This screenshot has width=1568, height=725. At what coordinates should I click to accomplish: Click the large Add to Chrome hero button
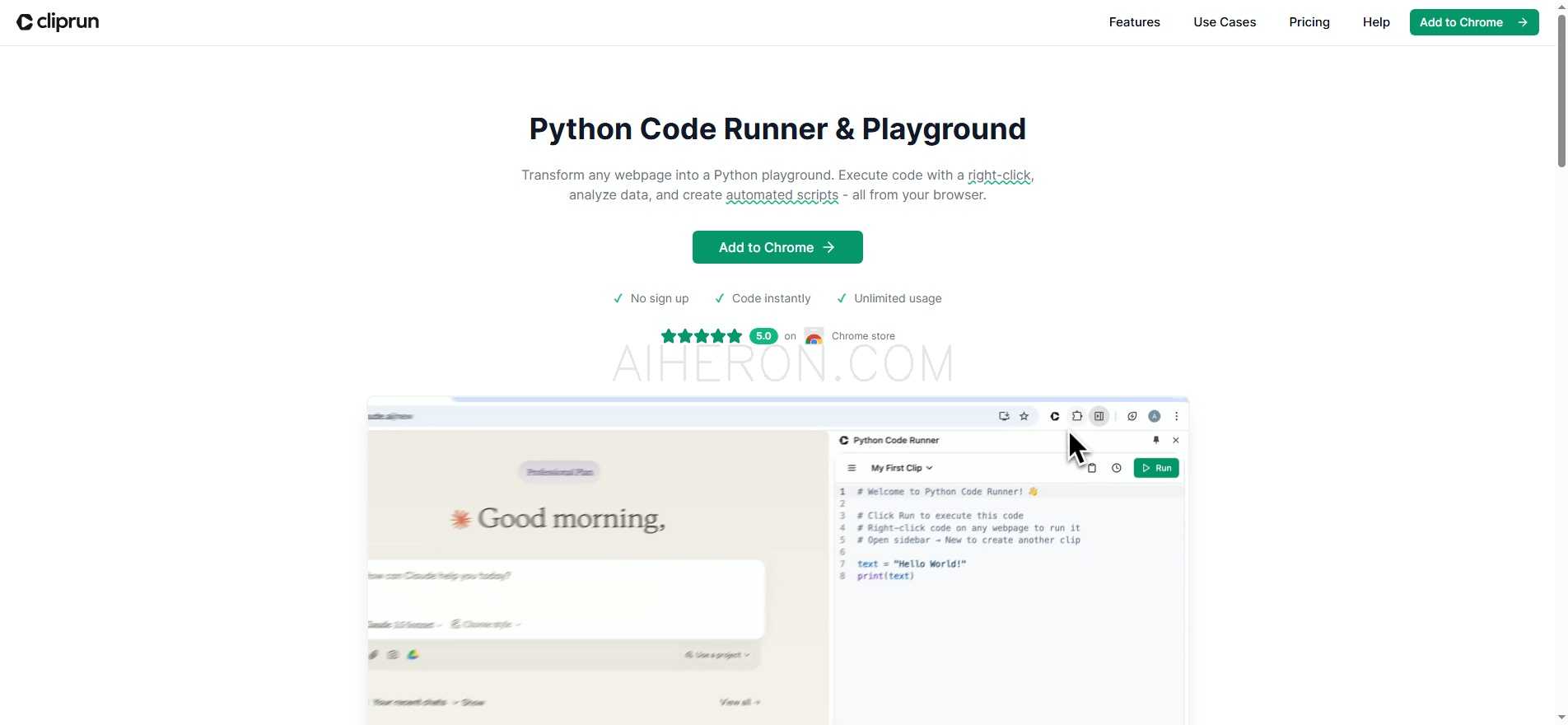(777, 247)
